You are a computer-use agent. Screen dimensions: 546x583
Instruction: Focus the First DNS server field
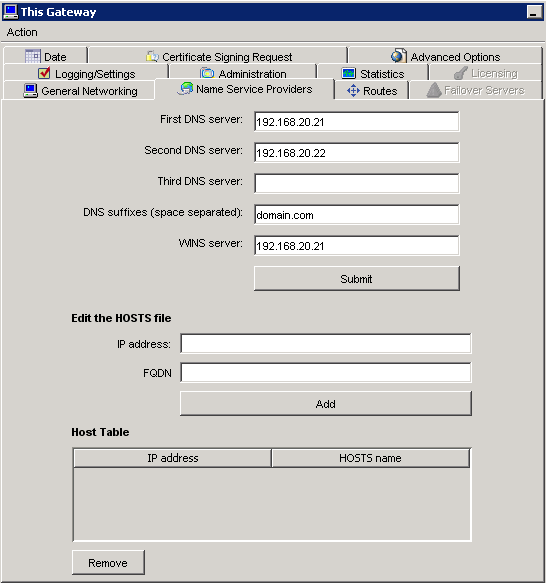(x=357, y=122)
